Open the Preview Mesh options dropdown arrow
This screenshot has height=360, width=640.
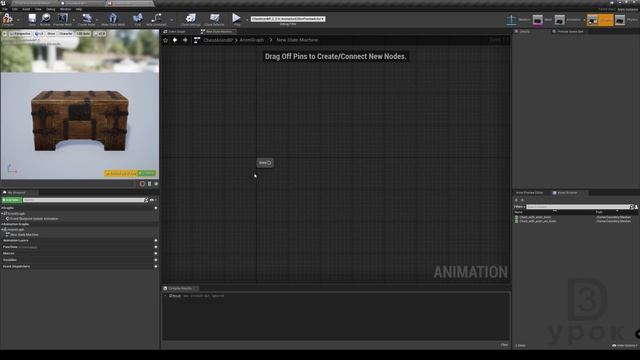tap(74, 20)
